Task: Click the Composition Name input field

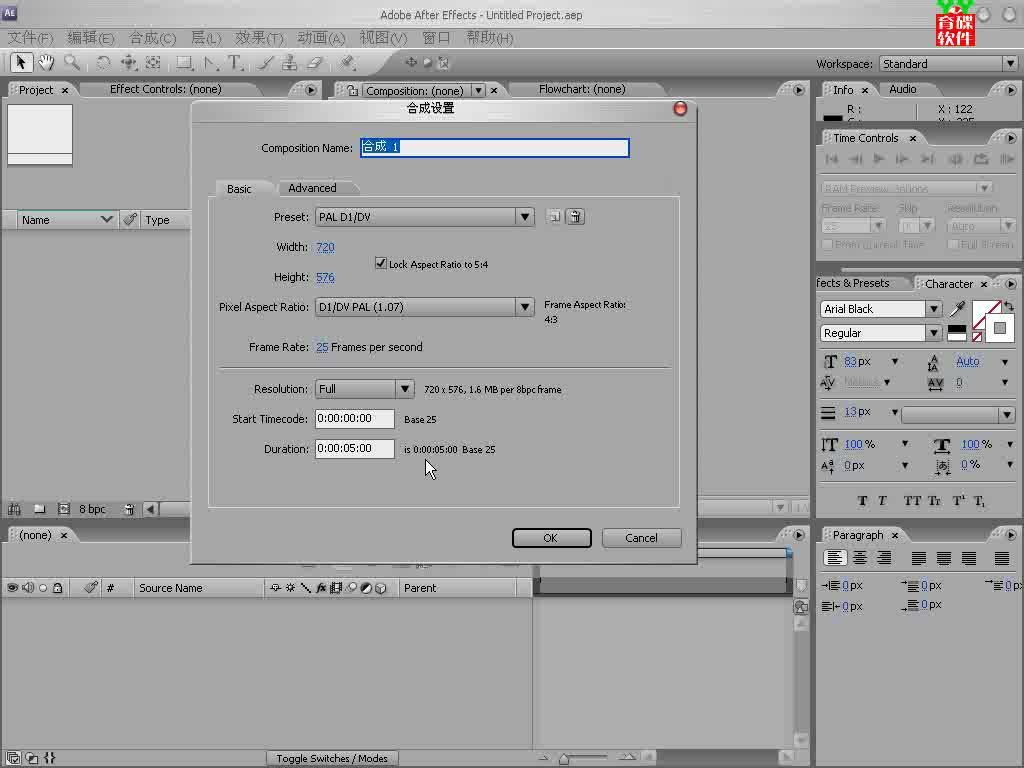Action: coord(494,148)
